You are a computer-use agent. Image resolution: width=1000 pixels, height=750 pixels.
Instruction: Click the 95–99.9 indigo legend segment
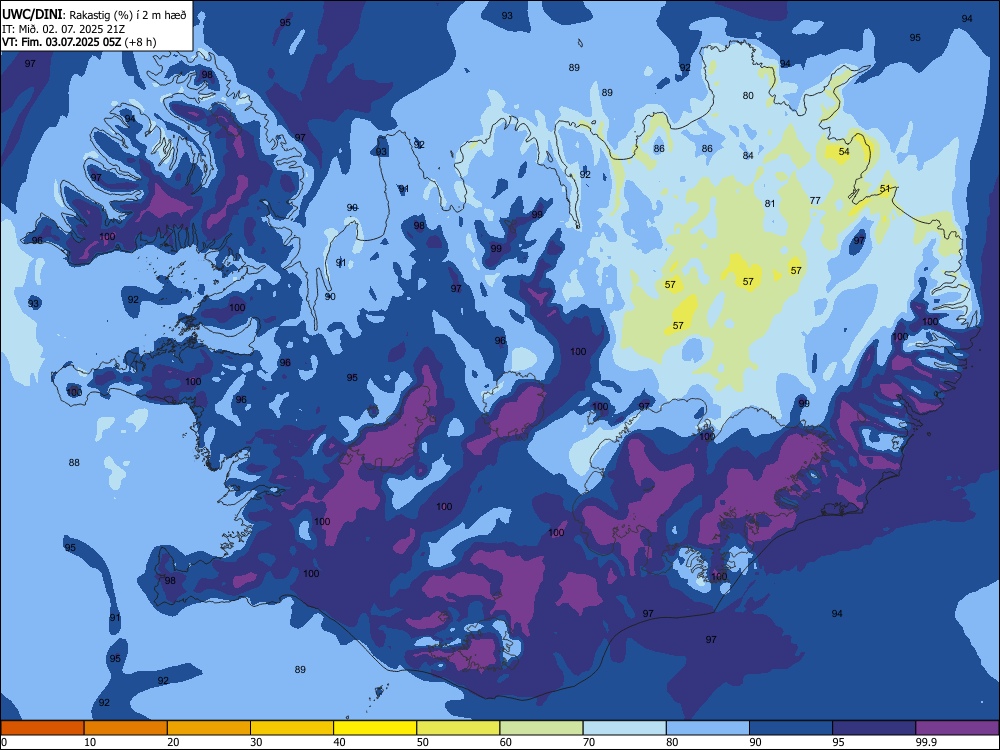874,728
